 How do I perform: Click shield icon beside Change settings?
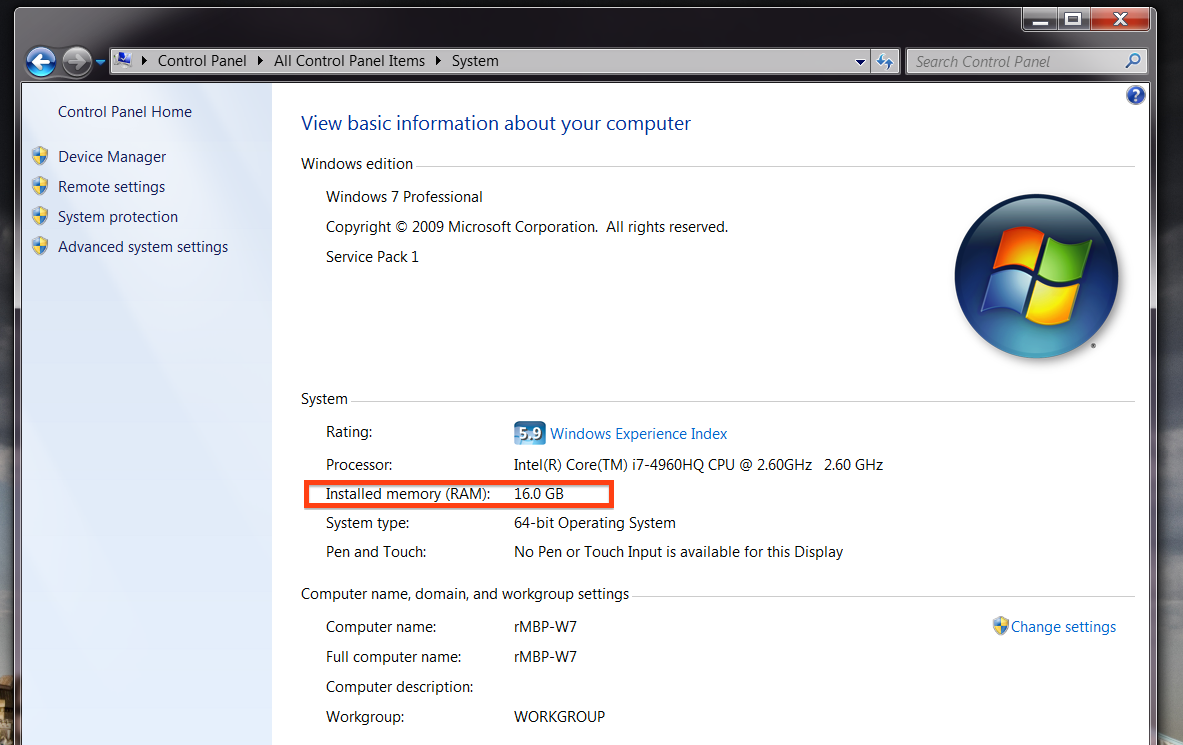tap(1000, 626)
